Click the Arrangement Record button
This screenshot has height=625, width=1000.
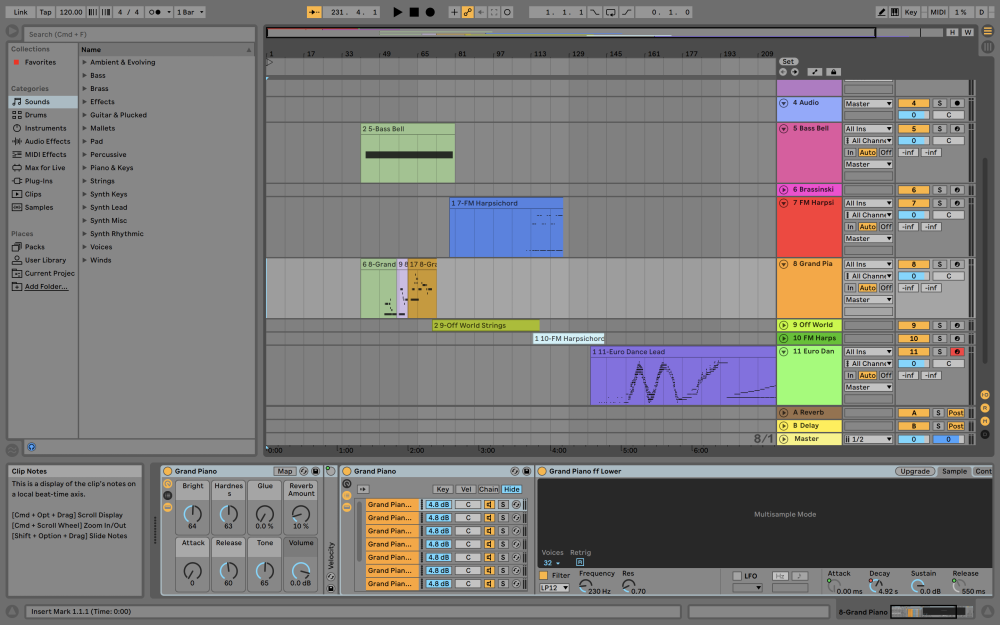click(430, 12)
